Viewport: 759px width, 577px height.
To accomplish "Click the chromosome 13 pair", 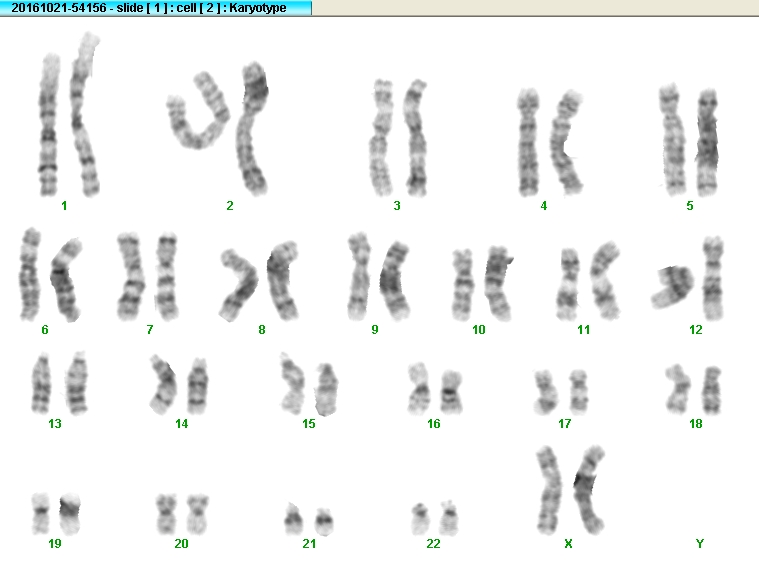I will [x=60, y=384].
